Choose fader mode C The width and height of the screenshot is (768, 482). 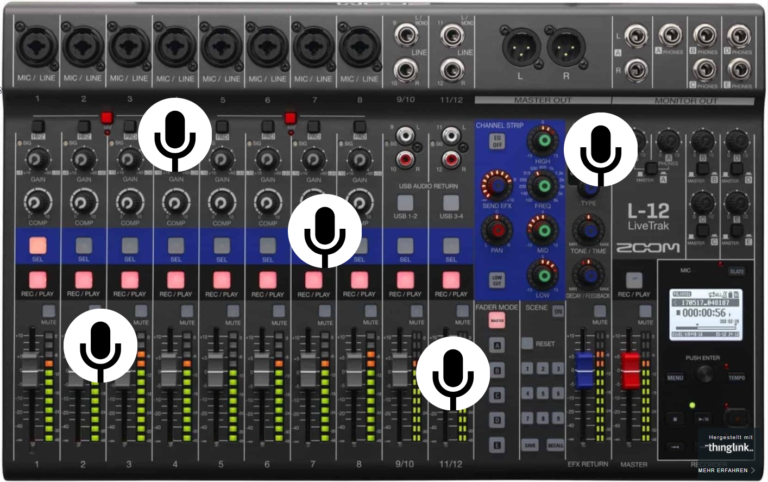pos(497,395)
